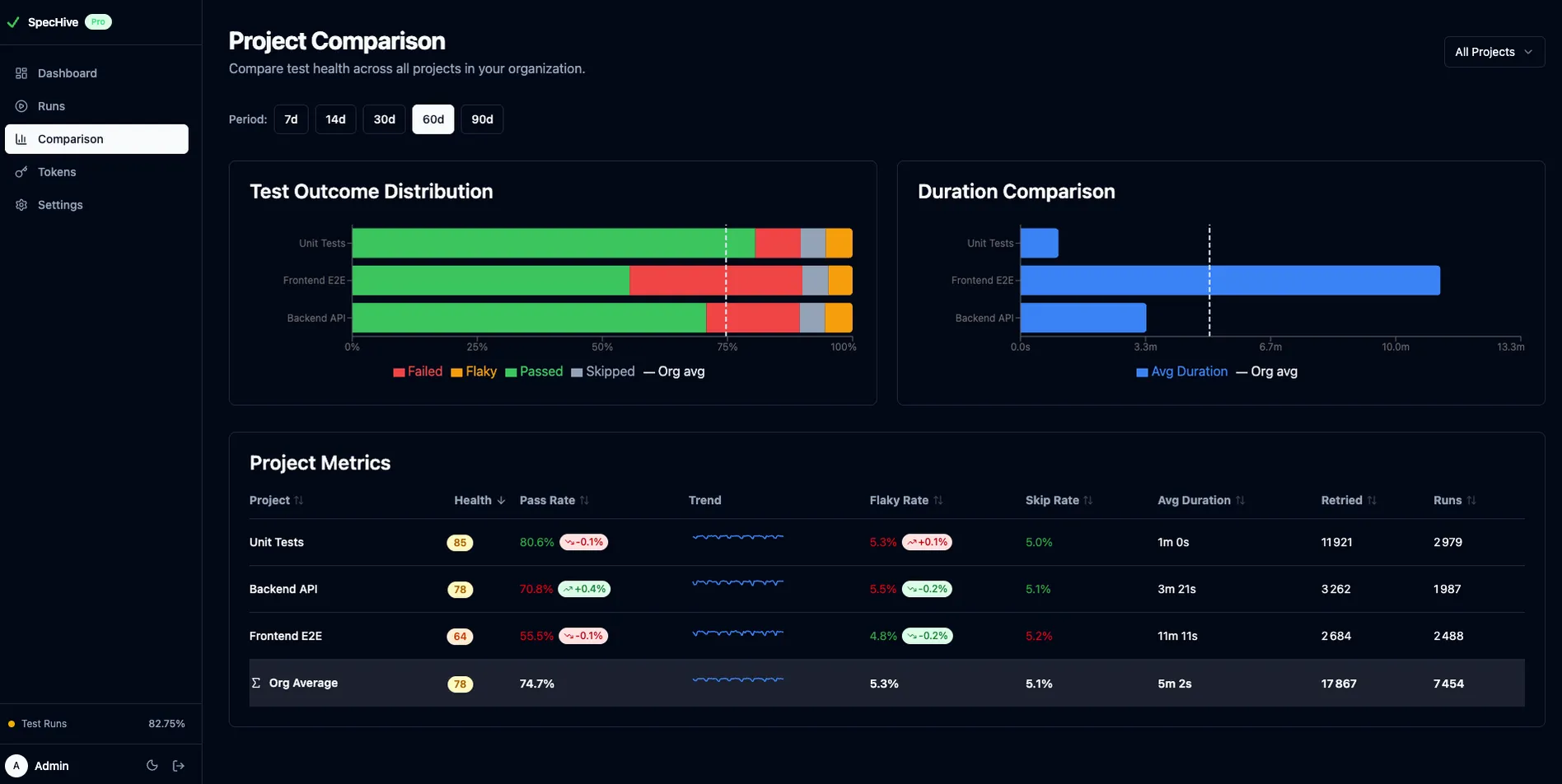Enable the 30d reporting period
Screen dimensions: 1562x784
tap(384, 119)
